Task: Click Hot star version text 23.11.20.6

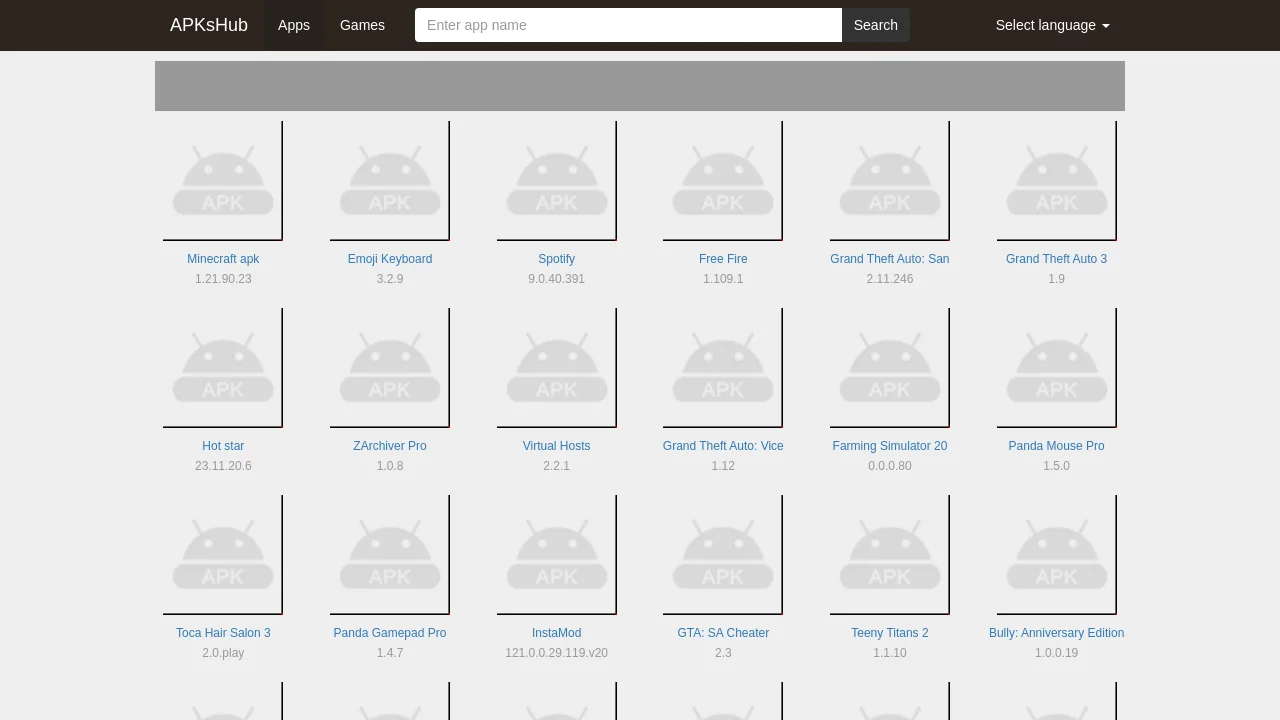Action: pyautogui.click(x=223, y=466)
